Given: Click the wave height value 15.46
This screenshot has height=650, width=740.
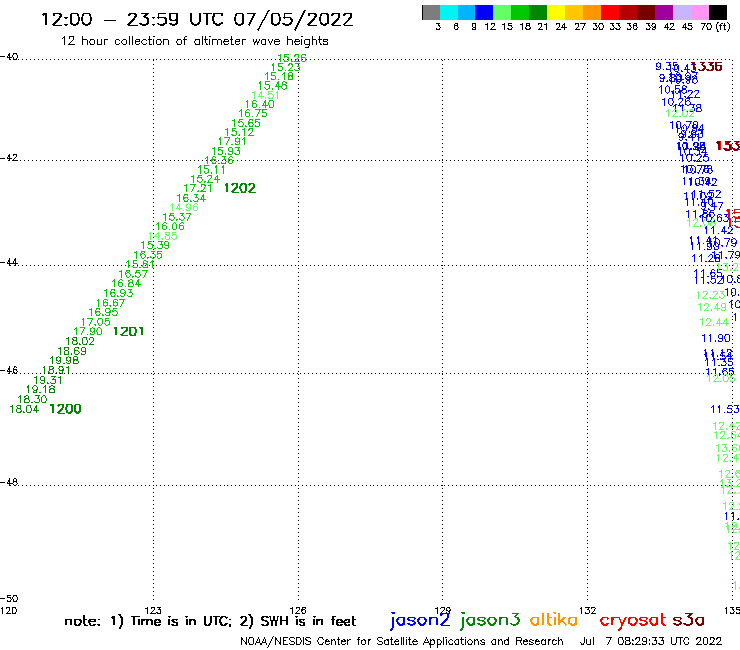Looking at the screenshot, I should click(273, 85).
